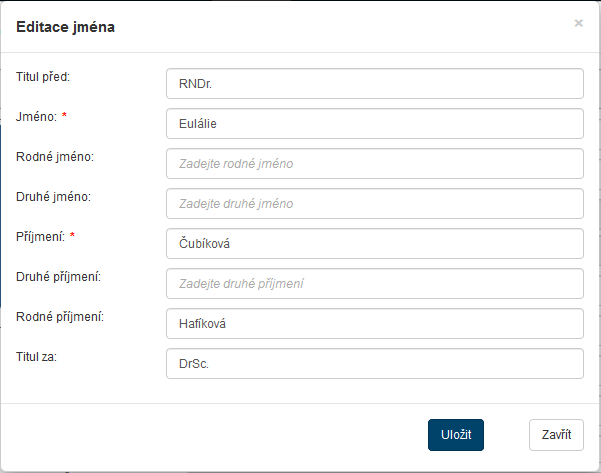Click the Rodné jméno label
Screen dimensions: 601x473
(x=55, y=156)
